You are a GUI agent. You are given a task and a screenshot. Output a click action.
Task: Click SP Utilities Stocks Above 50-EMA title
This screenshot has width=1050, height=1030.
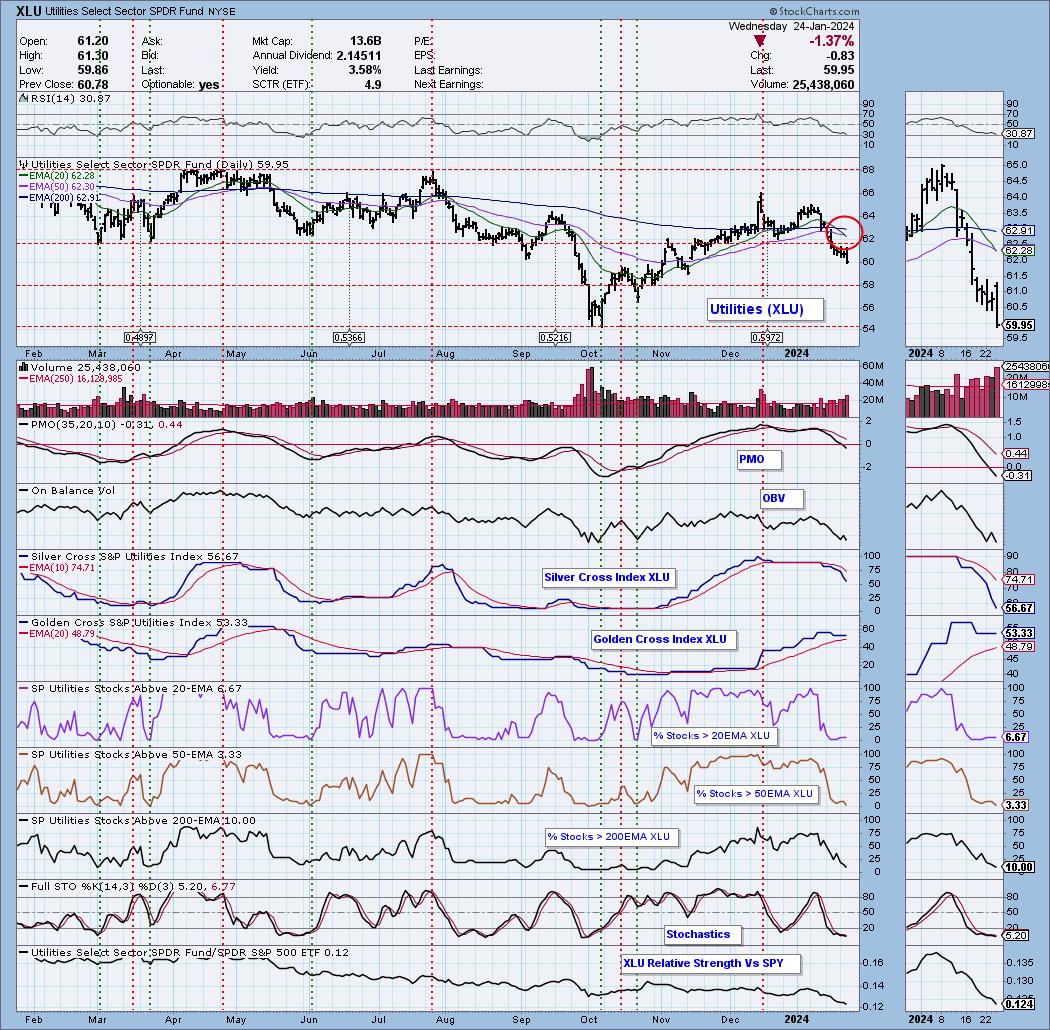(131, 754)
